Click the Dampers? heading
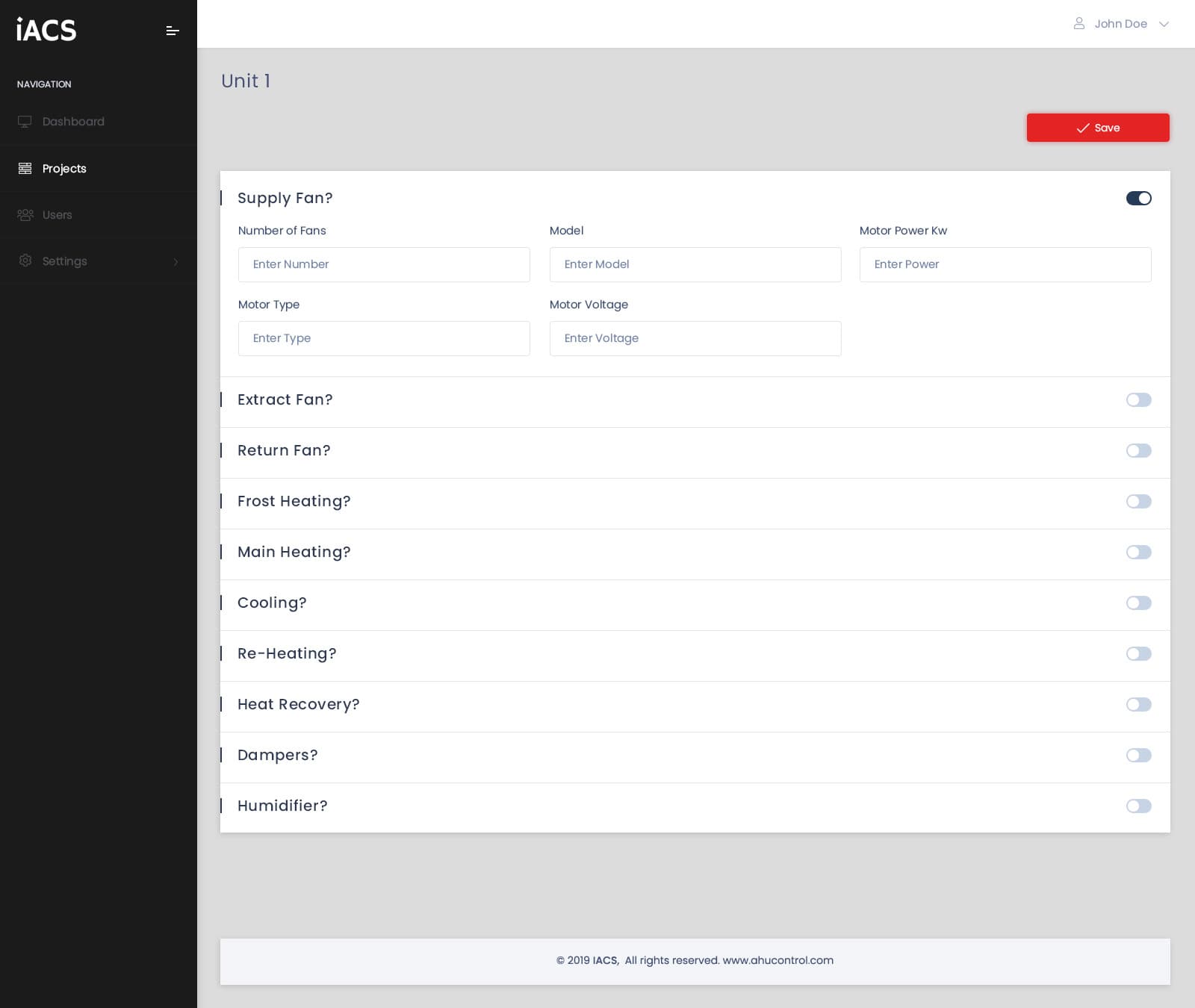The image size is (1195, 1008). (278, 755)
